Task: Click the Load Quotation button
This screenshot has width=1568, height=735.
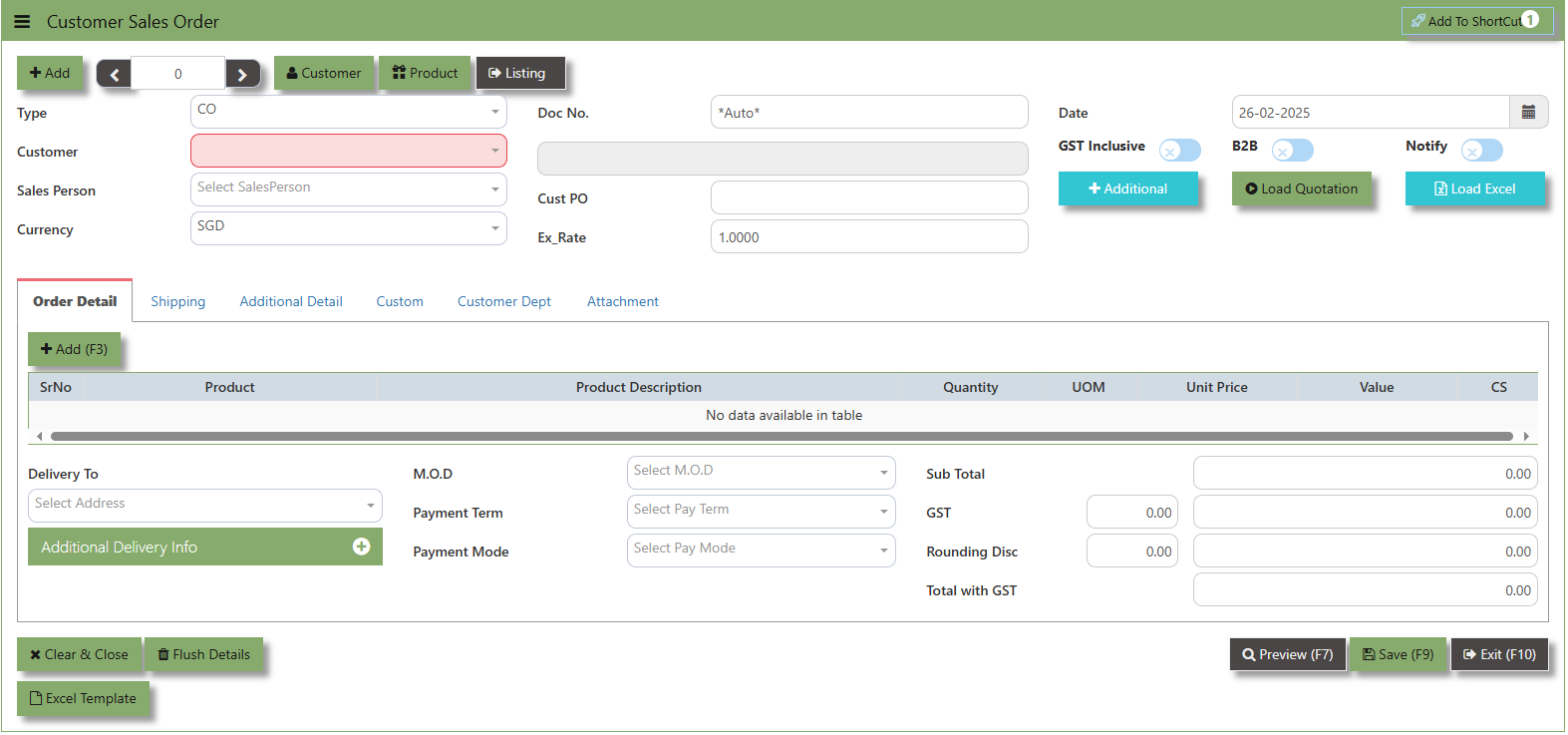Action: 1301,188
